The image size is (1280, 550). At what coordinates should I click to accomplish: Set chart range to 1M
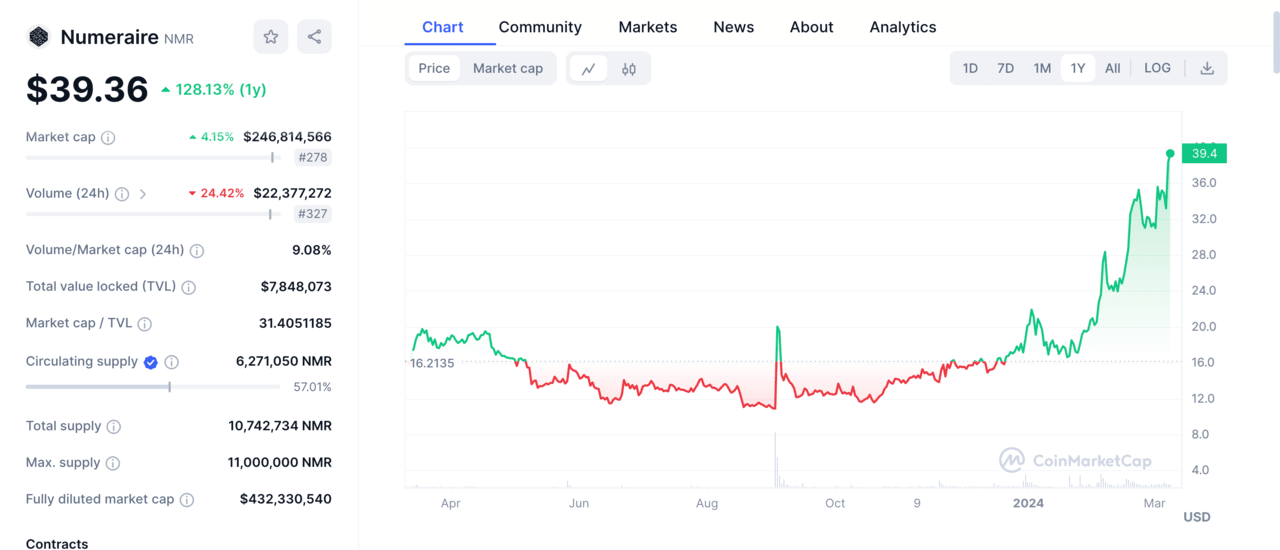tap(1042, 68)
